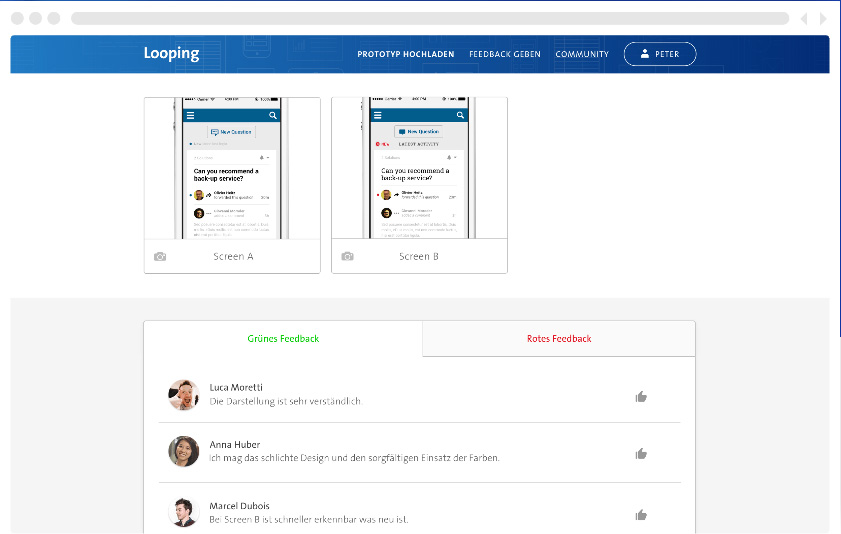Select the Screen A label
The image size is (841, 534).
point(233,256)
